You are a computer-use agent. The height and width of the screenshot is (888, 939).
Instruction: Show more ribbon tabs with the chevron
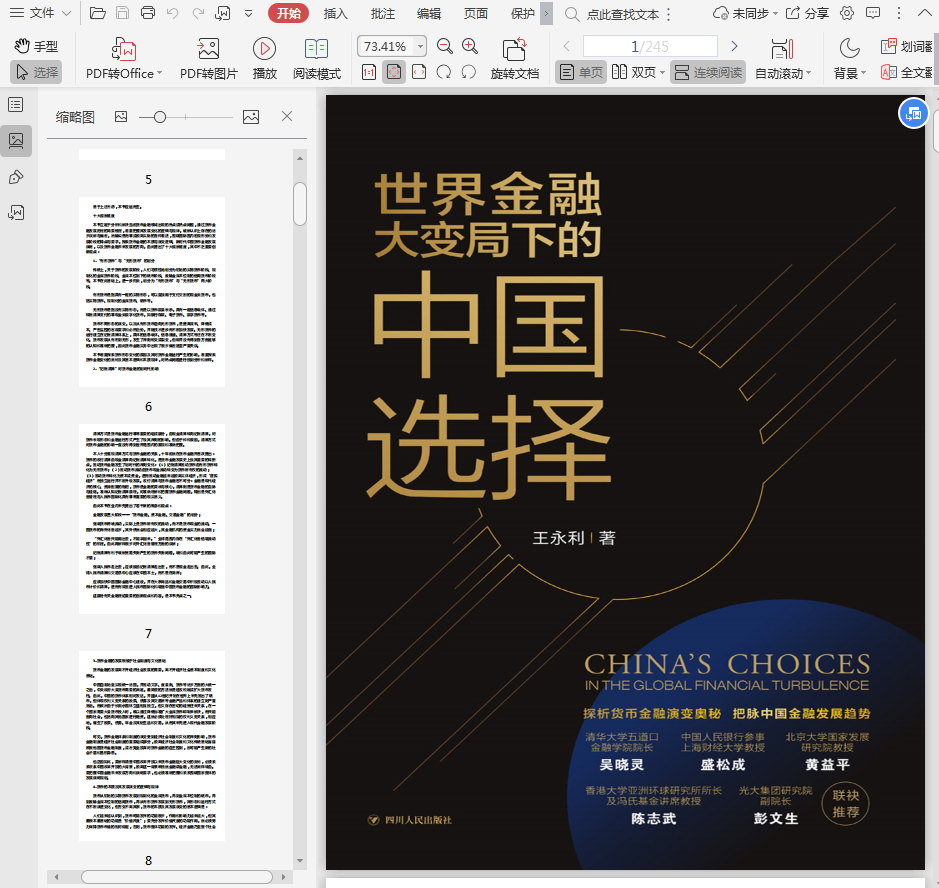[x=546, y=13]
